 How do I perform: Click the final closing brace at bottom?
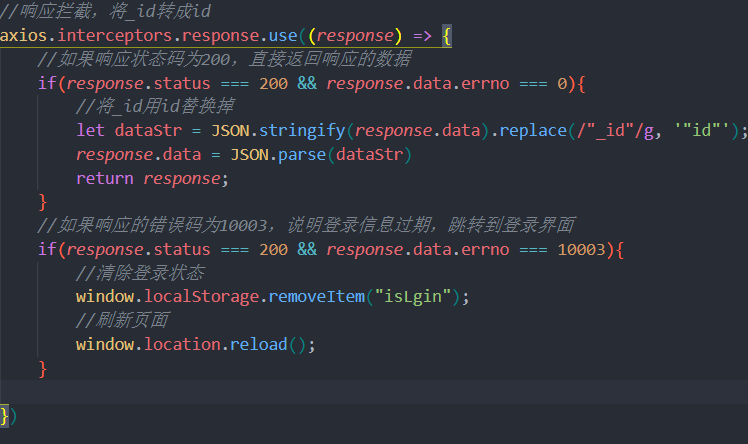[x=4, y=416]
